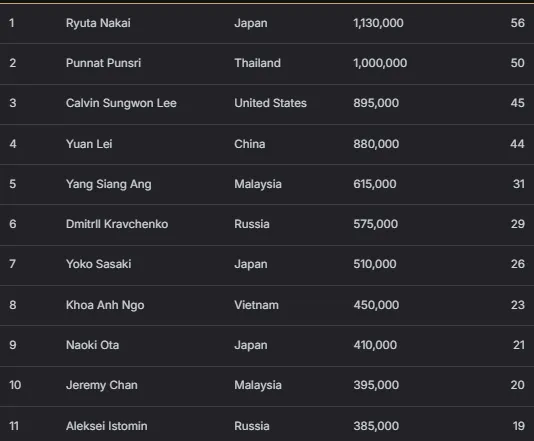Select Punnat Punsri in the second row
This screenshot has height=441, width=534.
[103, 63]
